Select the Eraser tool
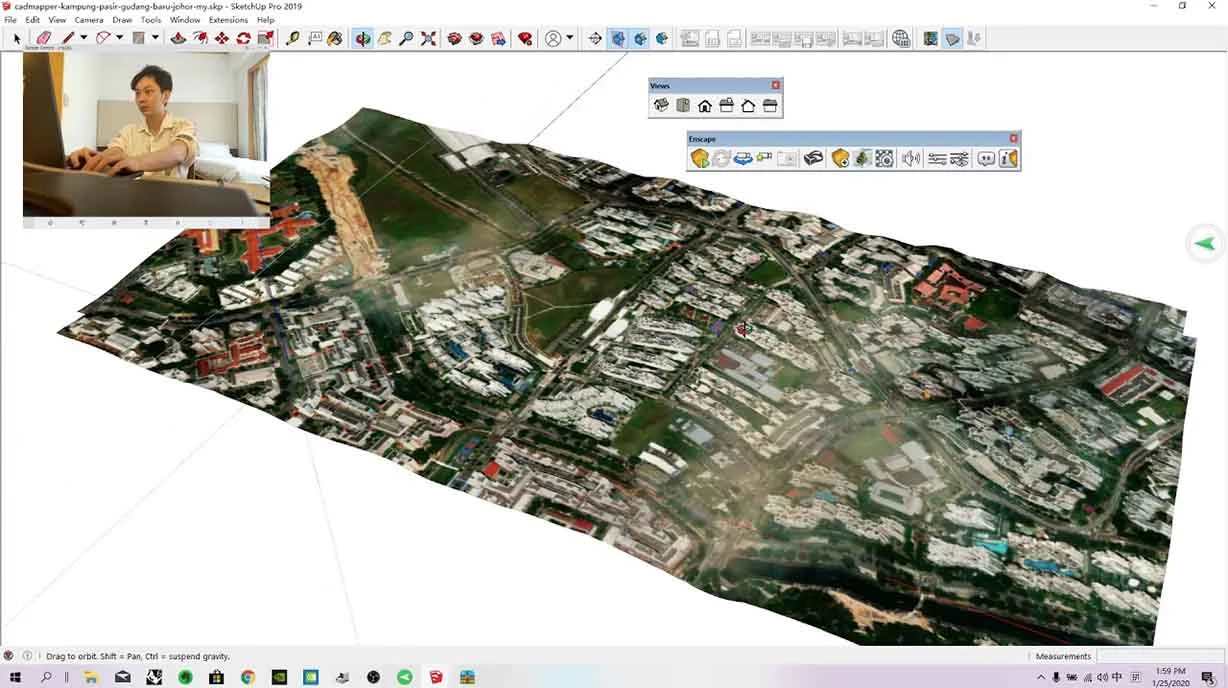 coord(43,38)
